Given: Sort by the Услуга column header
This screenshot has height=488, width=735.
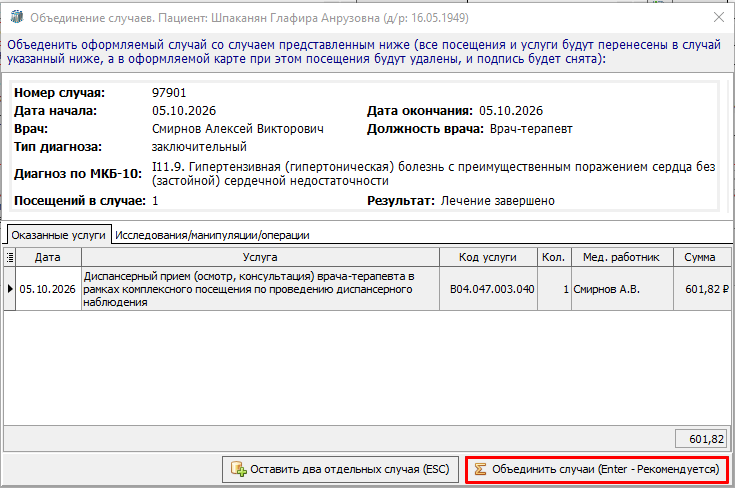Looking at the screenshot, I should point(260,257).
